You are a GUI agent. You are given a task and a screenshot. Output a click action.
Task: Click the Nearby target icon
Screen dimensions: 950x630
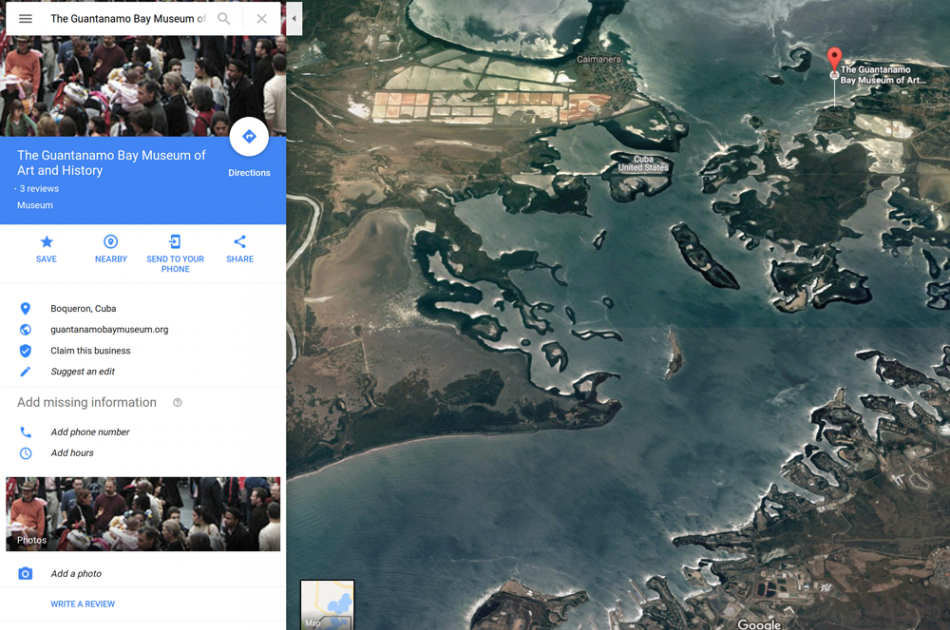[111, 242]
